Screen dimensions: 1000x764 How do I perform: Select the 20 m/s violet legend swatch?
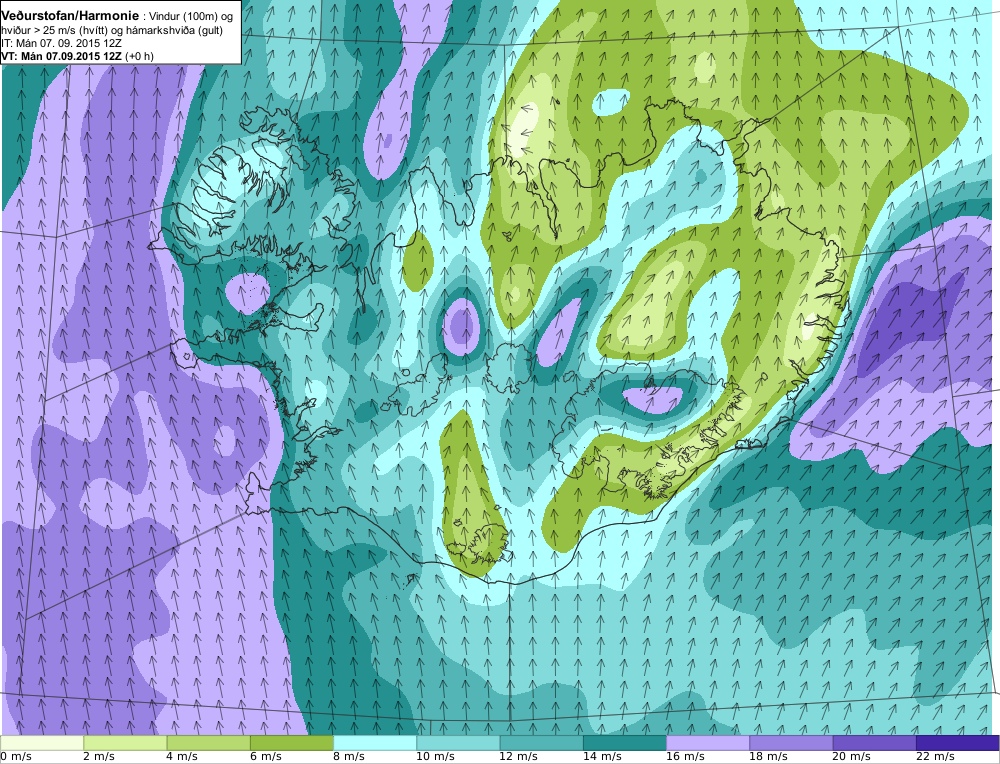(874, 743)
